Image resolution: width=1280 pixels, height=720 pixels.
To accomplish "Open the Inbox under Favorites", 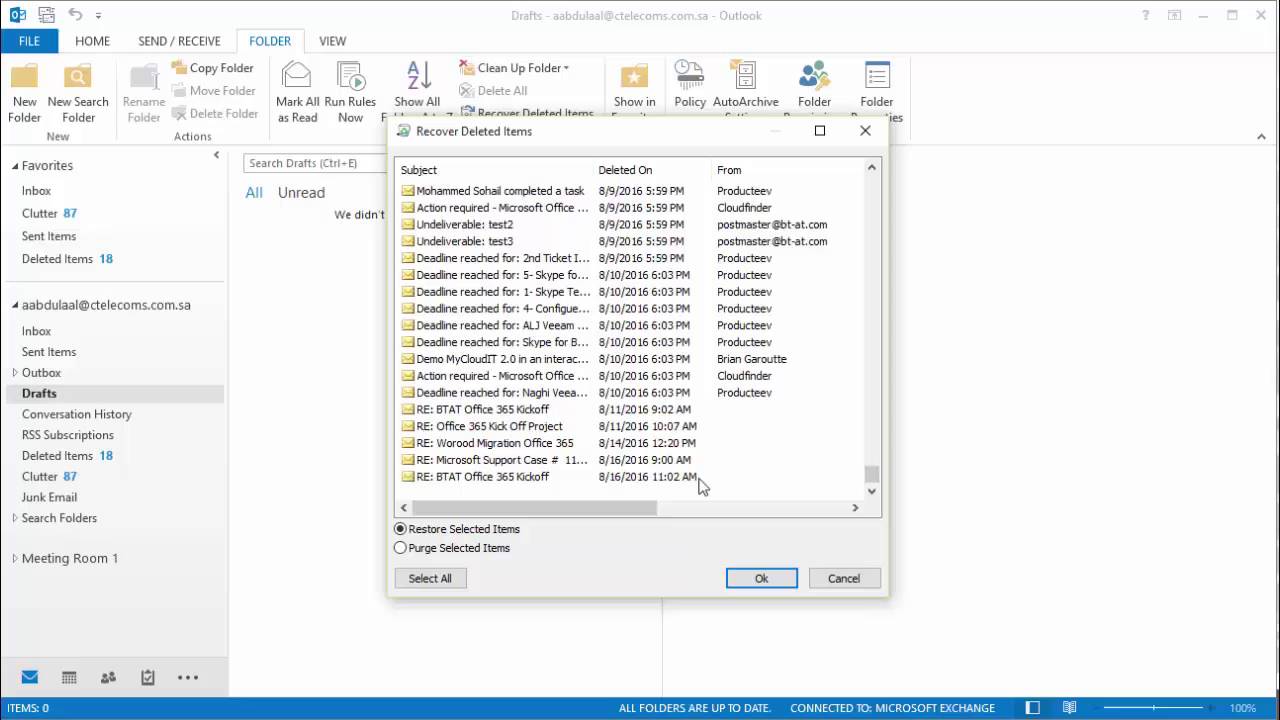I will point(36,191).
